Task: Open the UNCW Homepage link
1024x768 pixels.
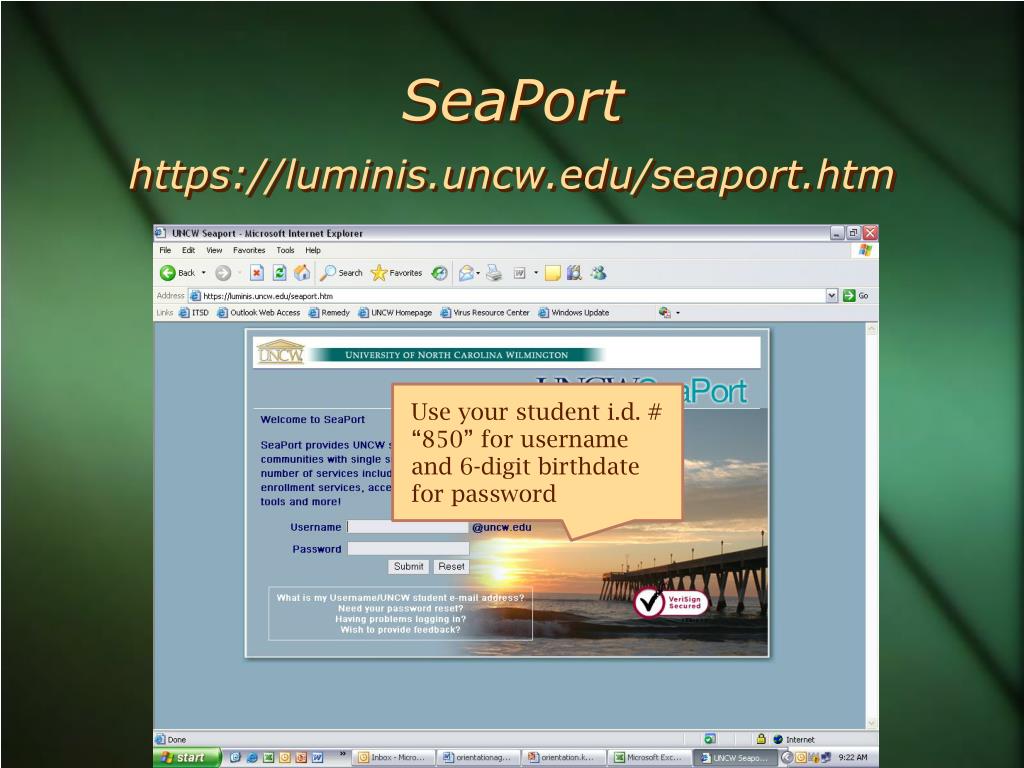Action: pyautogui.click(x=395, y=313)
